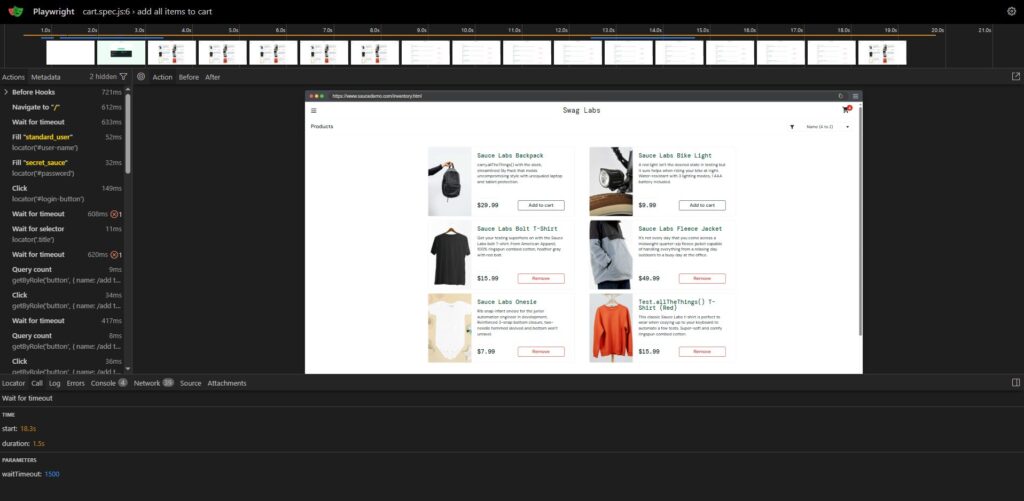
Task: Open the Sauce Labs Bike Light product link
Action: tap(675, 156)
